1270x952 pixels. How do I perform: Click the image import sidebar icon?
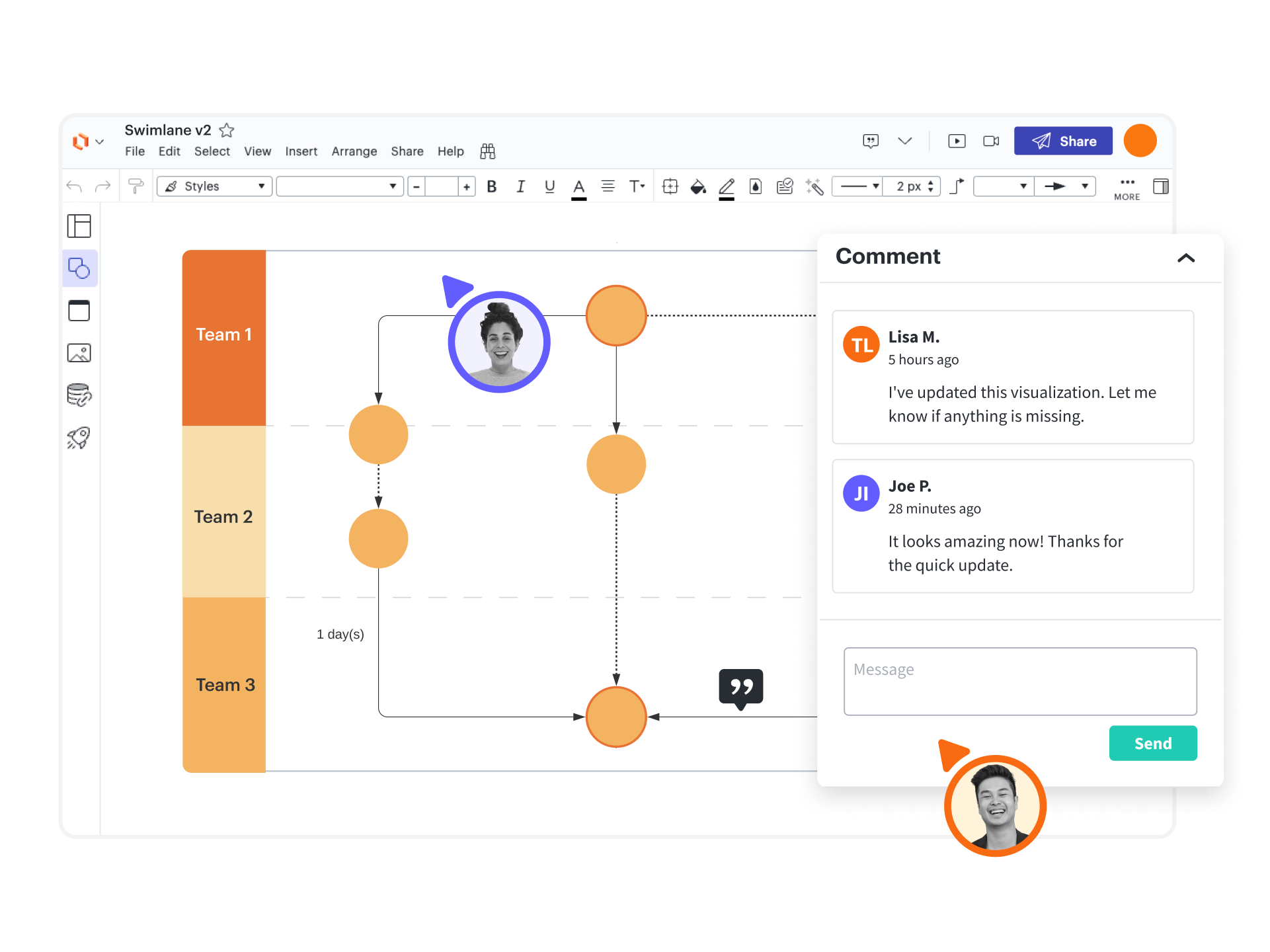[x=79, y=353]
